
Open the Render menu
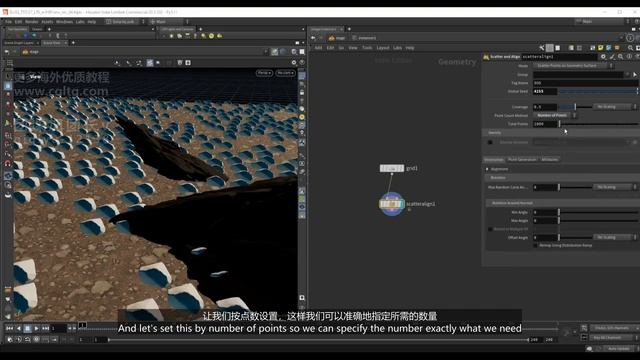click(31, 22)
